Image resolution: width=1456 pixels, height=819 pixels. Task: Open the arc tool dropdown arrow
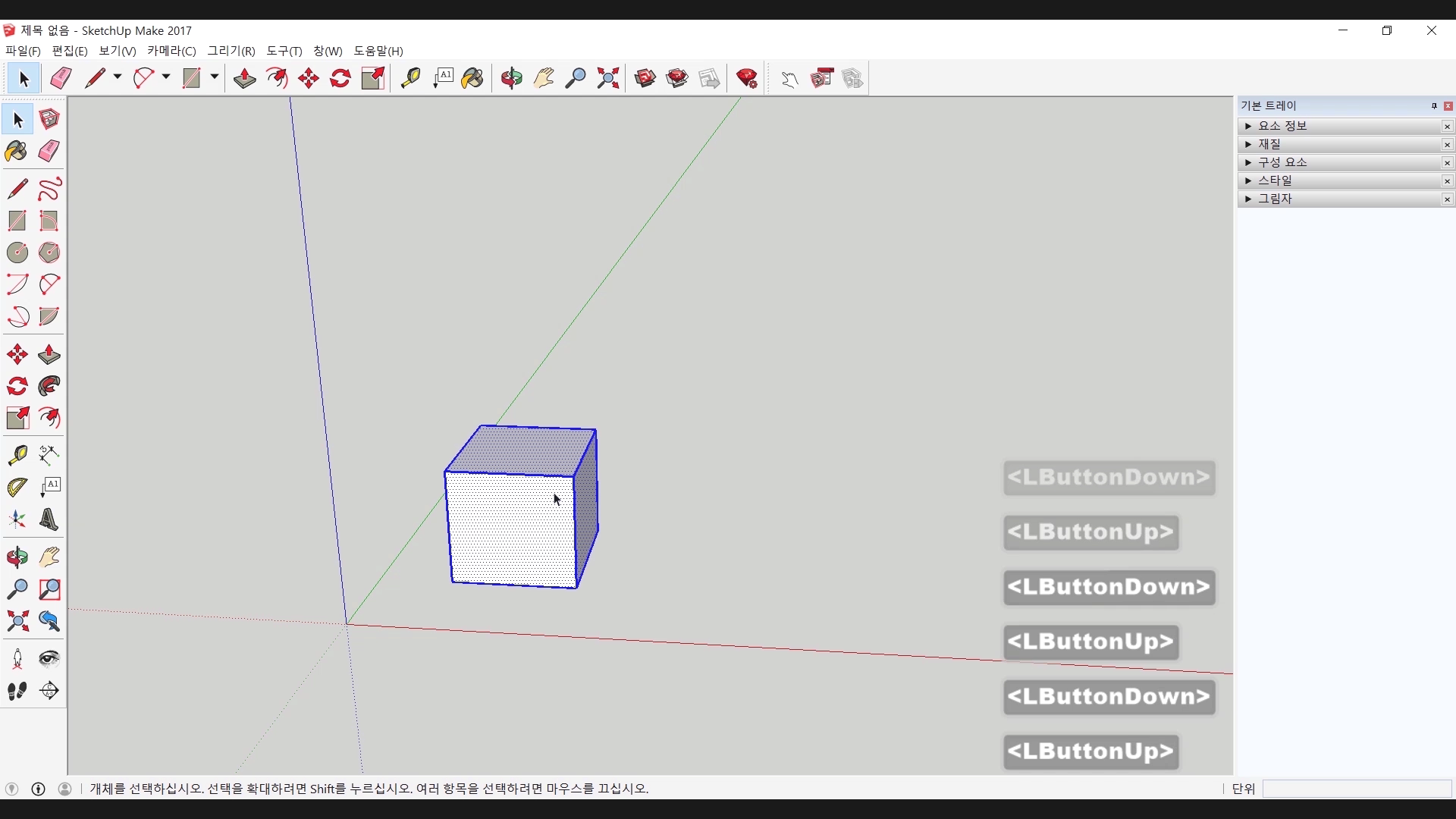(166, 77)
